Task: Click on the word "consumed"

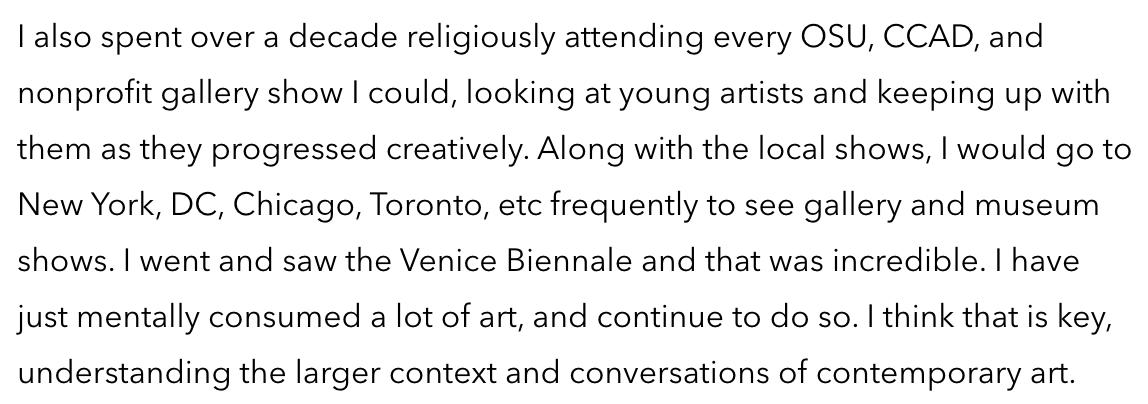Action: [285, 318]
